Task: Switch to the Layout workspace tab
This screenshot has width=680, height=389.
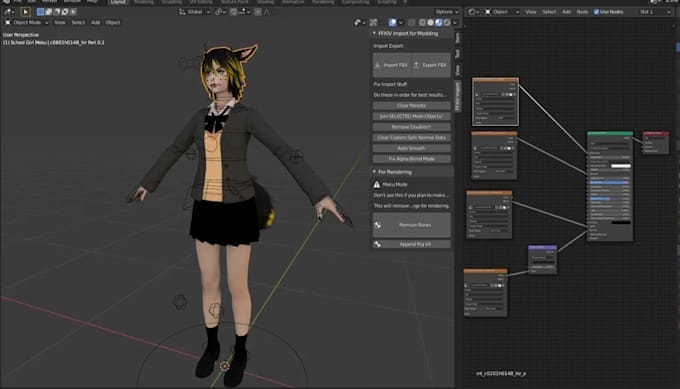Action: tap(118, 2)
